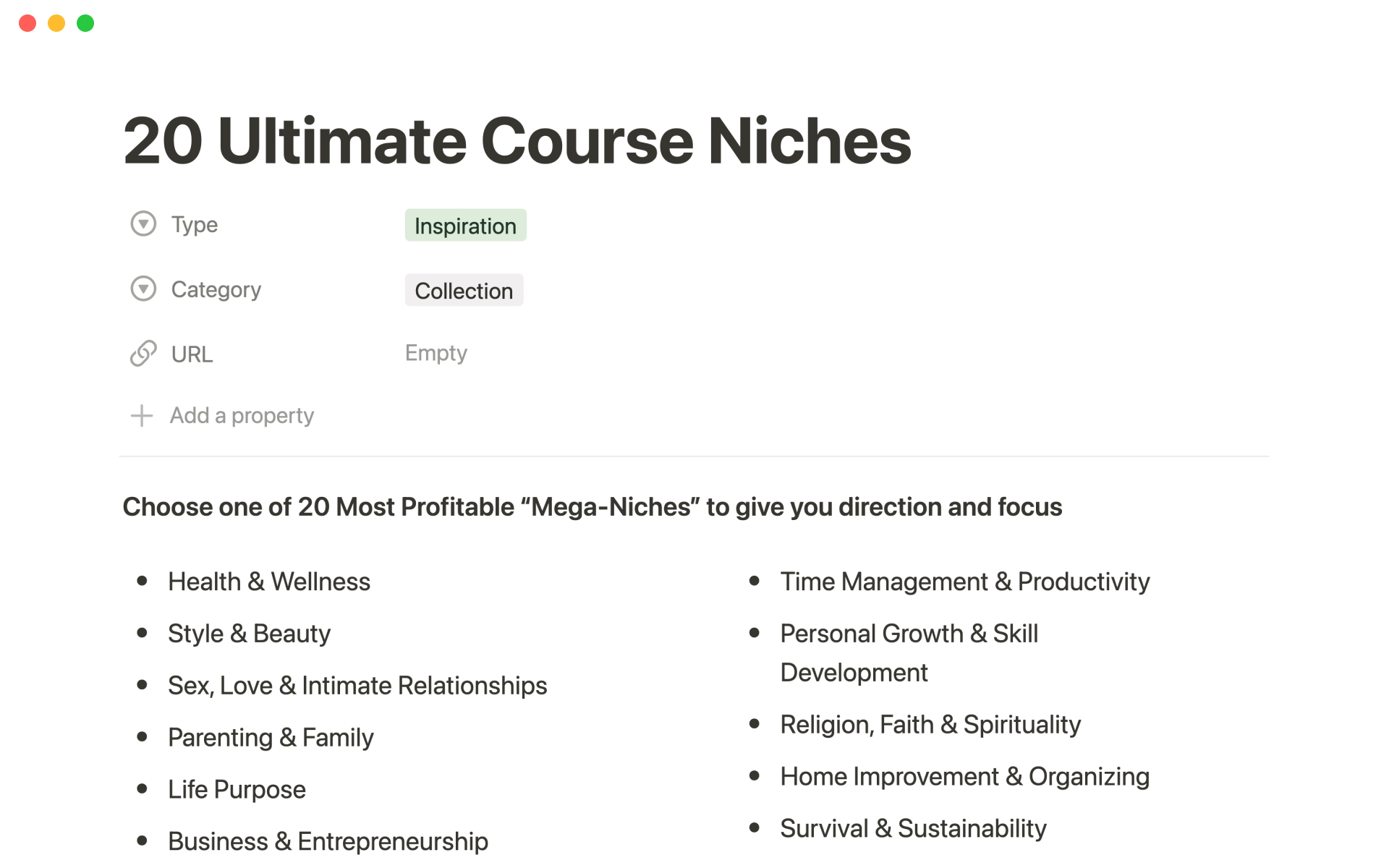Click the Type property select icon
Screen dimensions: 1389x868
pos(143,224)
